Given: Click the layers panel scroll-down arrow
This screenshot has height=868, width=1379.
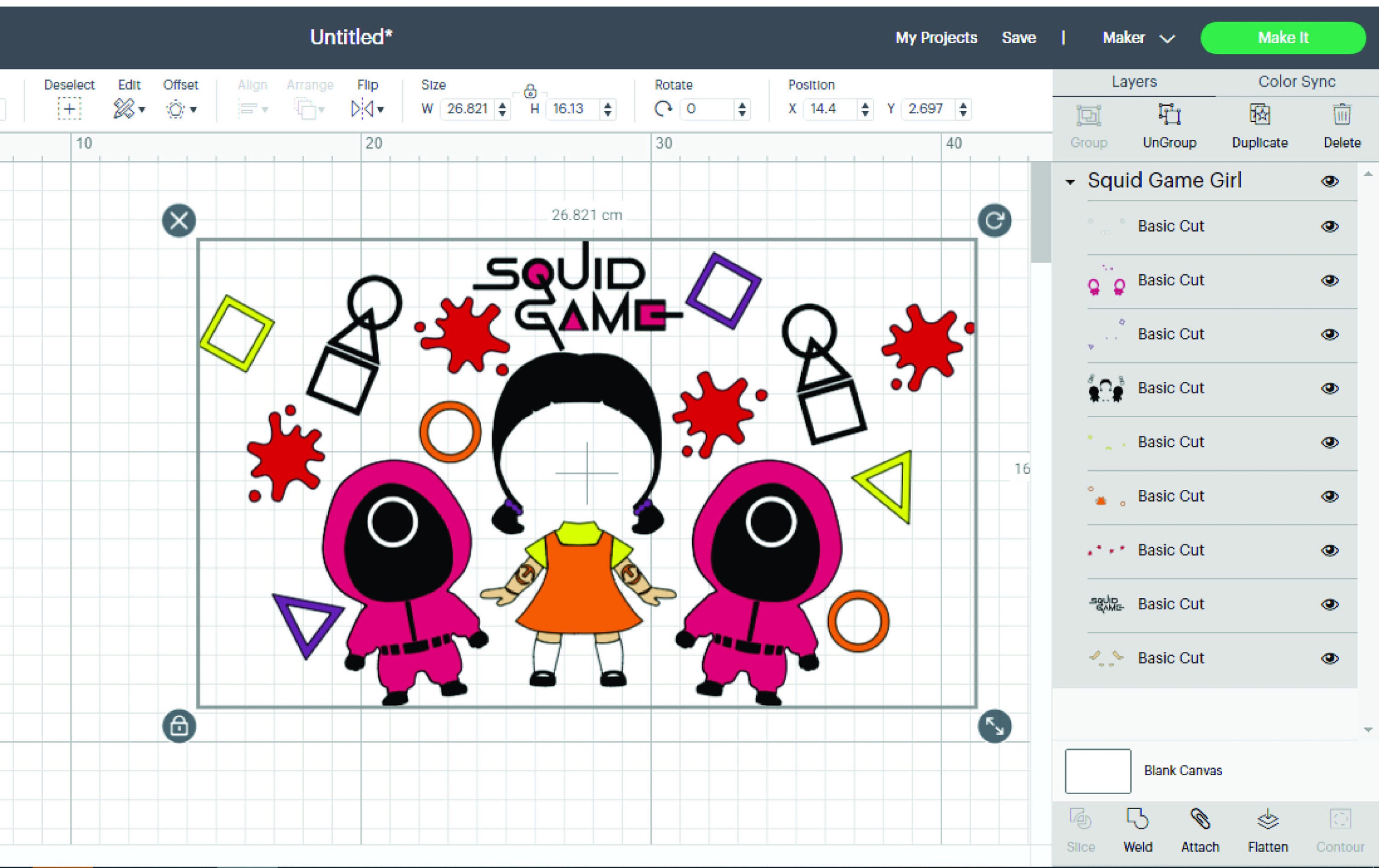Looking at the screenshot, I should [x=1368, y=730].
